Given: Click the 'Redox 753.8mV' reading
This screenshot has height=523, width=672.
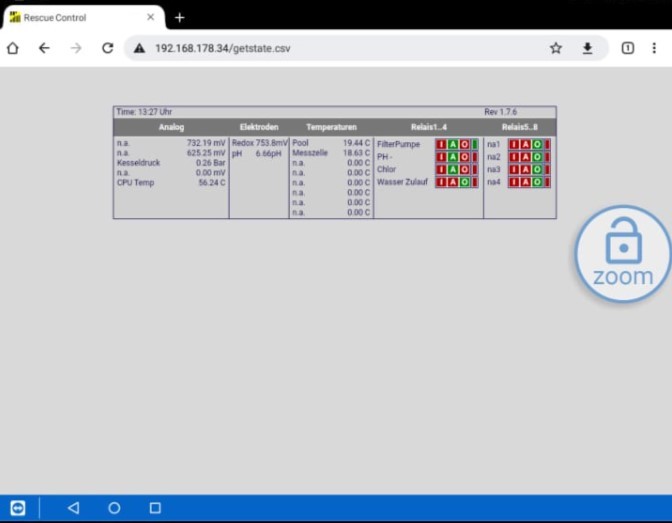Looking at the screenshot, I should (x=260, y=143).
